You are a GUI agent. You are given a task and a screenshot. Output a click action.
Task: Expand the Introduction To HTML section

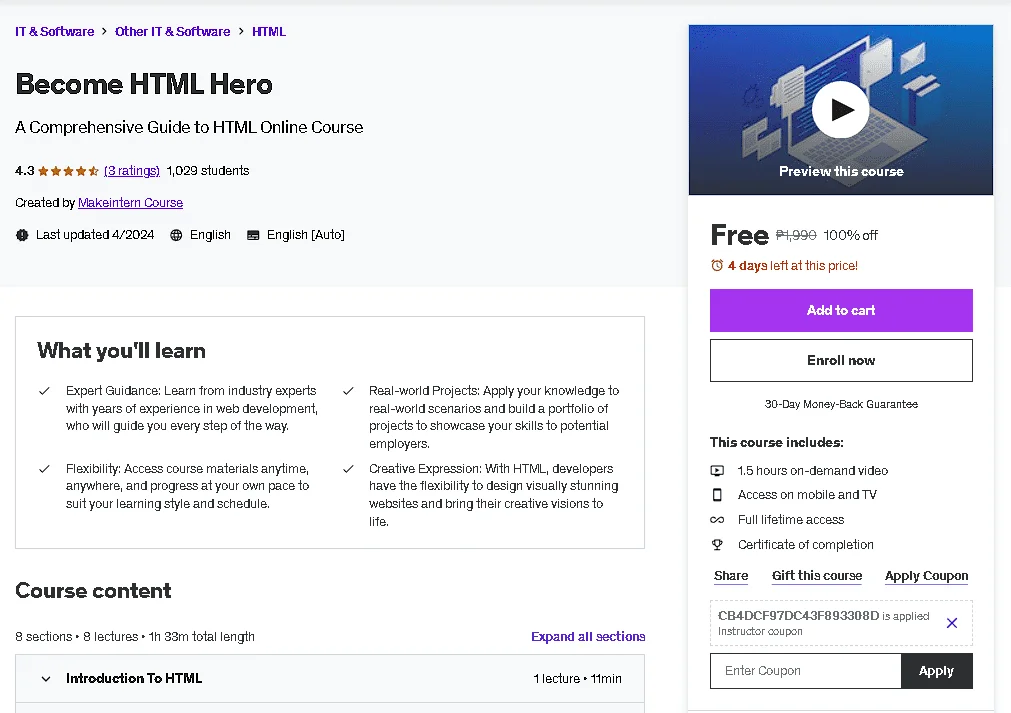pyautogui.click(x=329, y=678)
